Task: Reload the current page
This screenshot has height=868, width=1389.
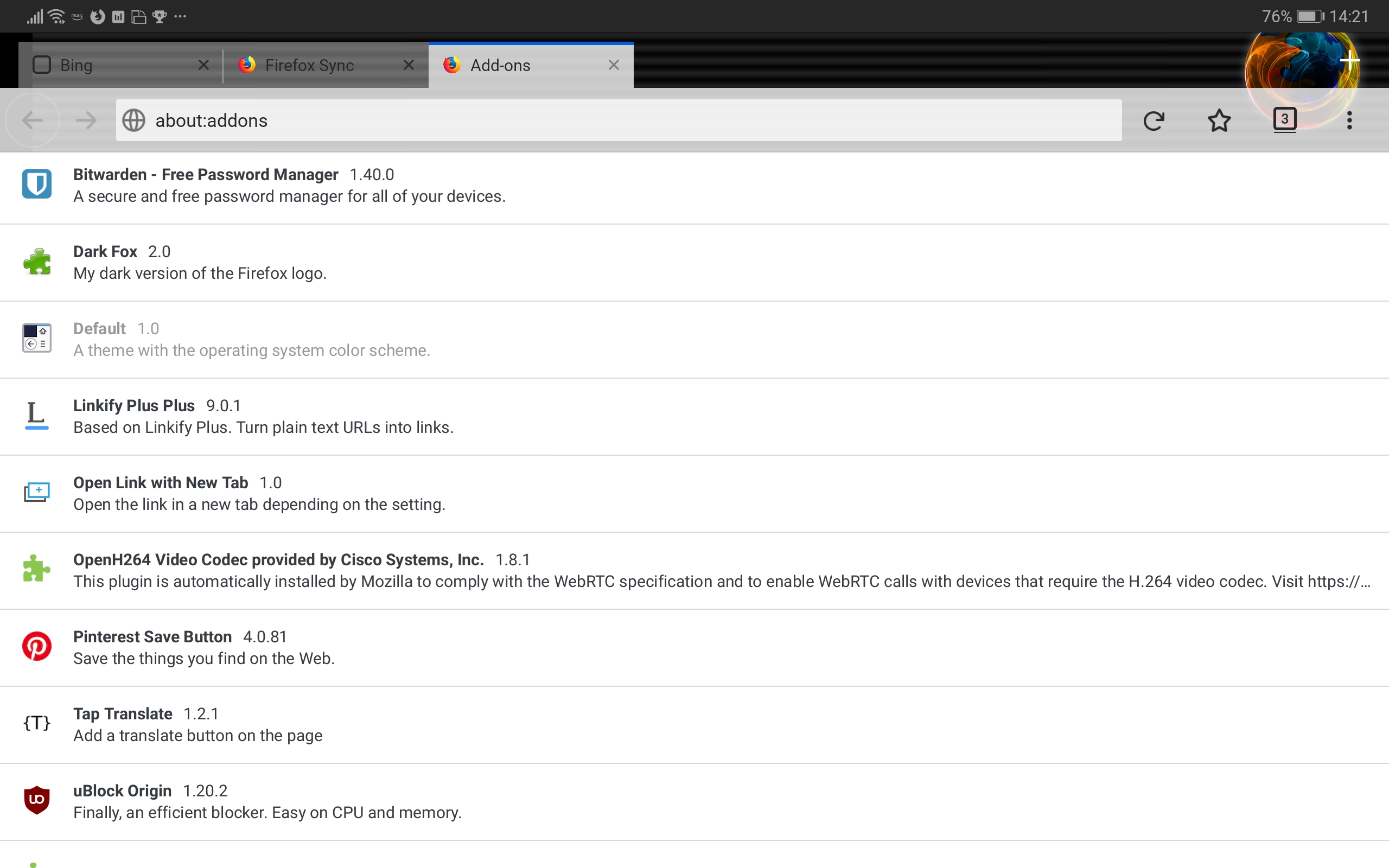Action: click(x=1154, y=120)
